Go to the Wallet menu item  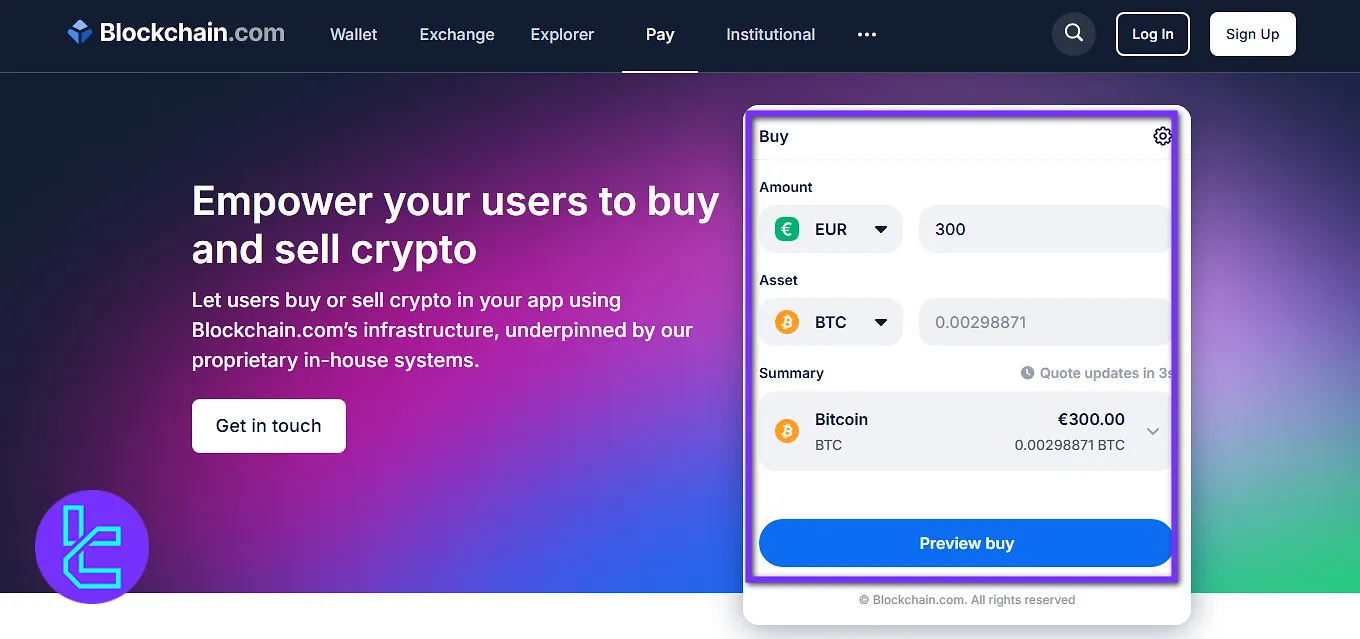(354, 34)
